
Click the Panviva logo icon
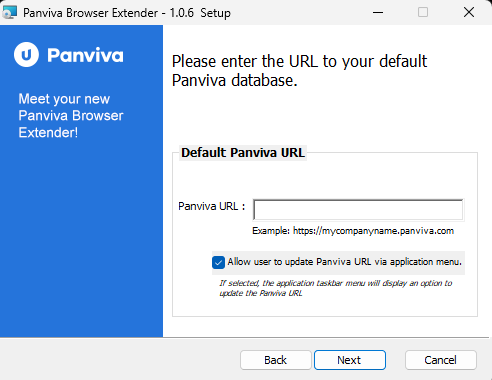tap(26, 55)
